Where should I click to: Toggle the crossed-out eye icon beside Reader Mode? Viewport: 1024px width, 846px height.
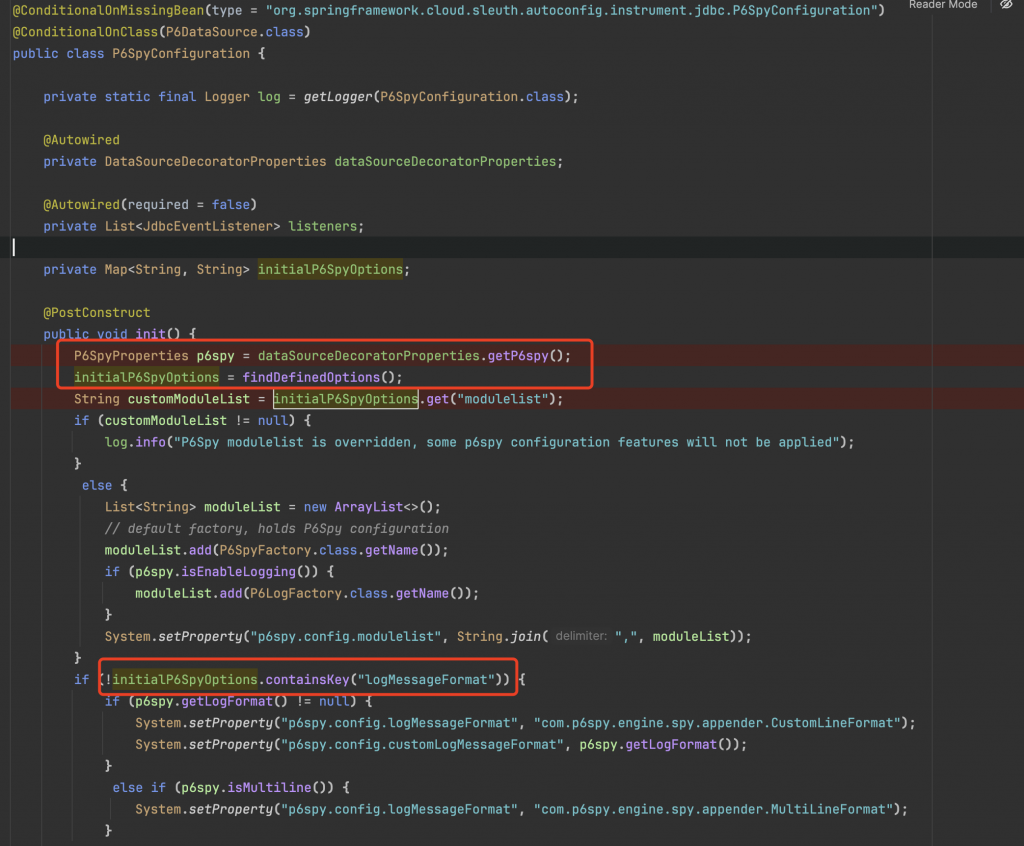(1006, 5)
